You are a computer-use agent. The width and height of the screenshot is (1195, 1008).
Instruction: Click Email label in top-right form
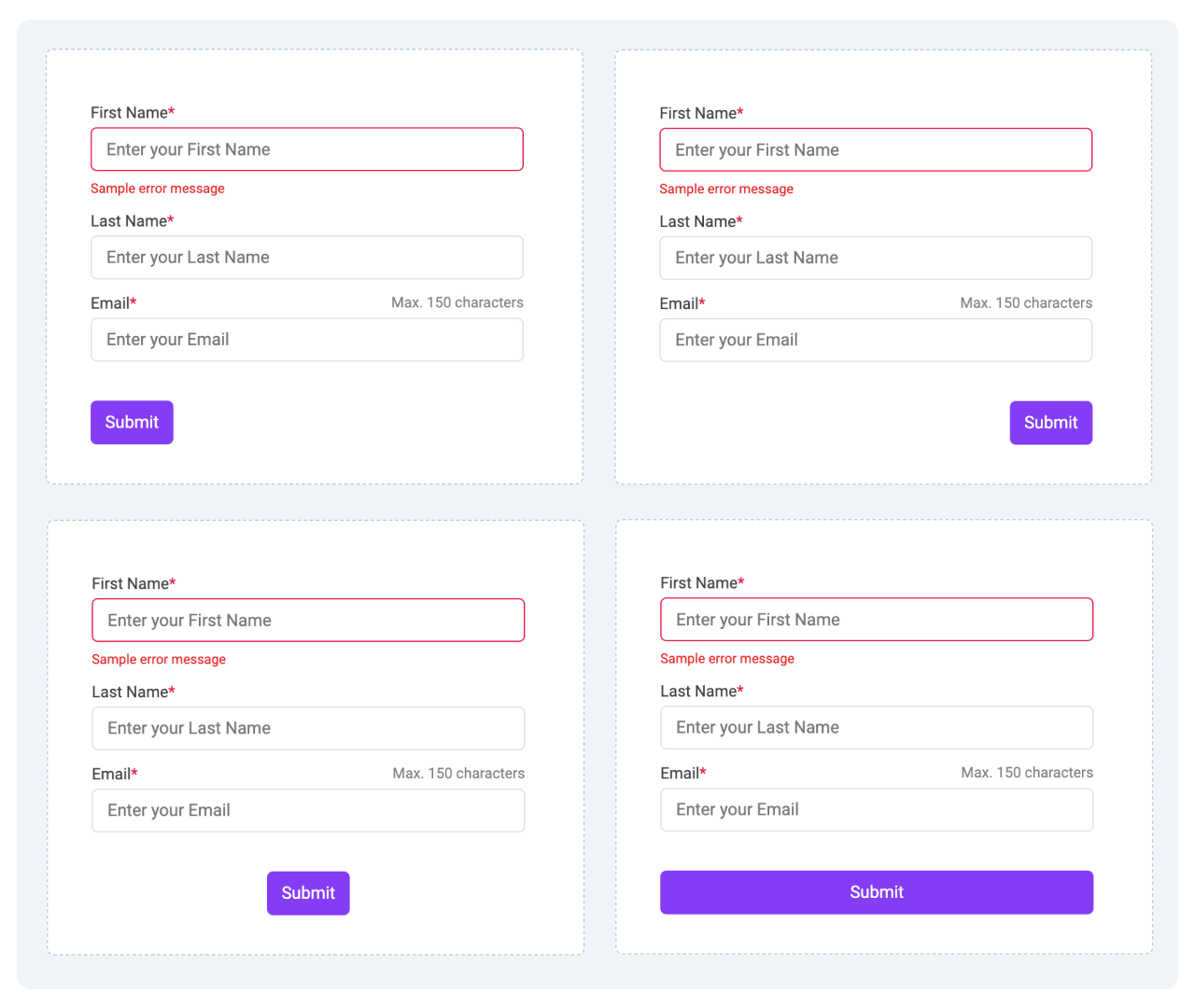[x=679, y=304]
